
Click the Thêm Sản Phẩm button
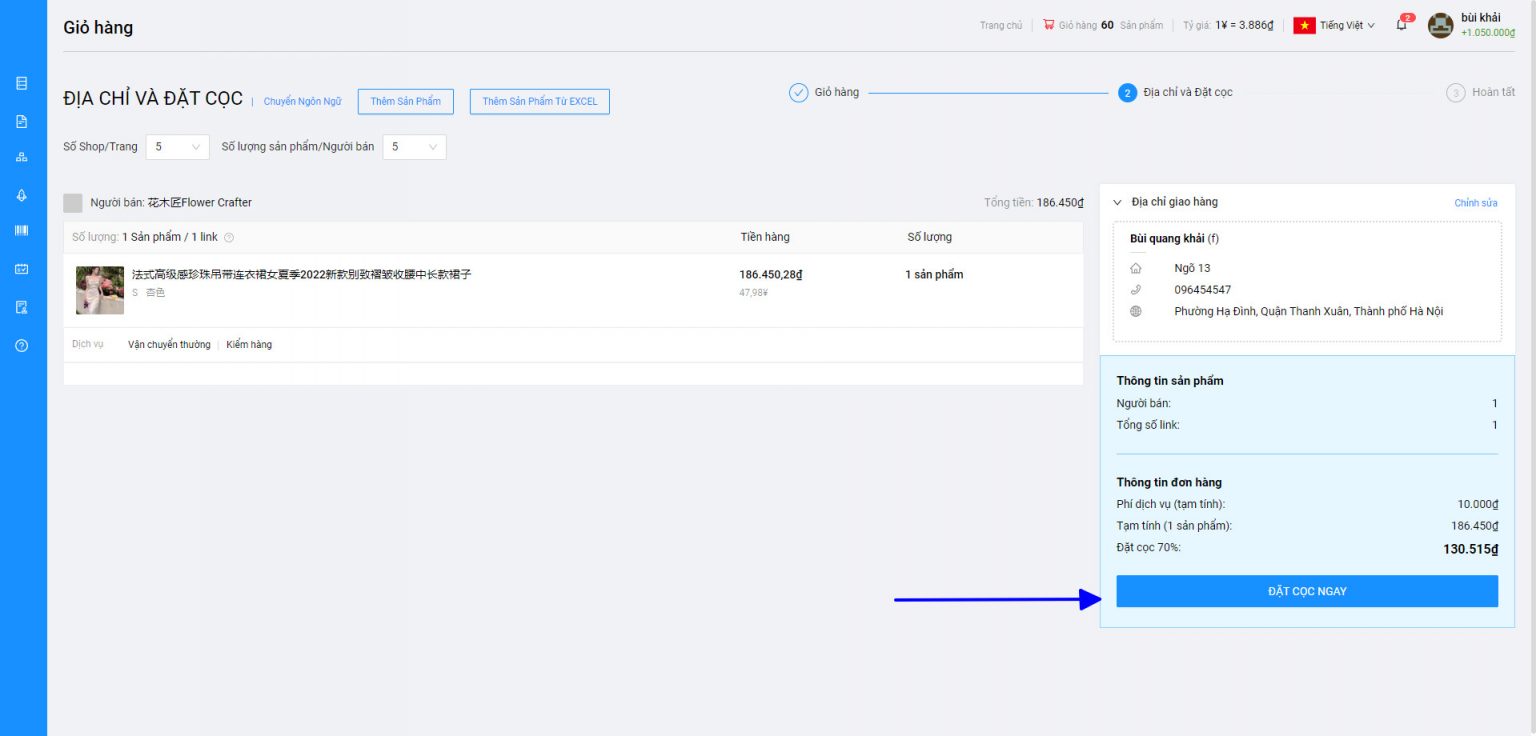point(405,102)
